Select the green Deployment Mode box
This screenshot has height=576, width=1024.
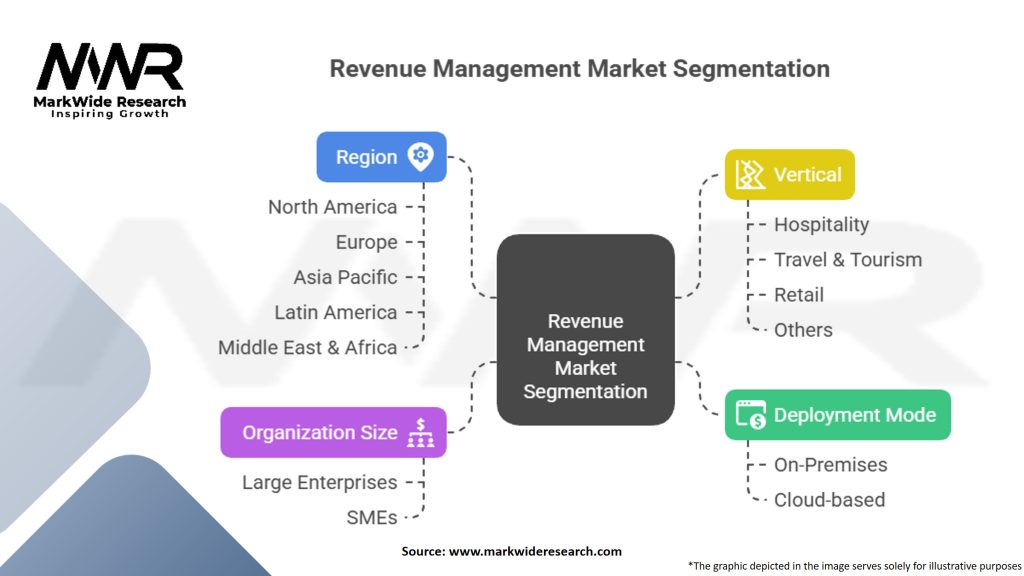838,415
